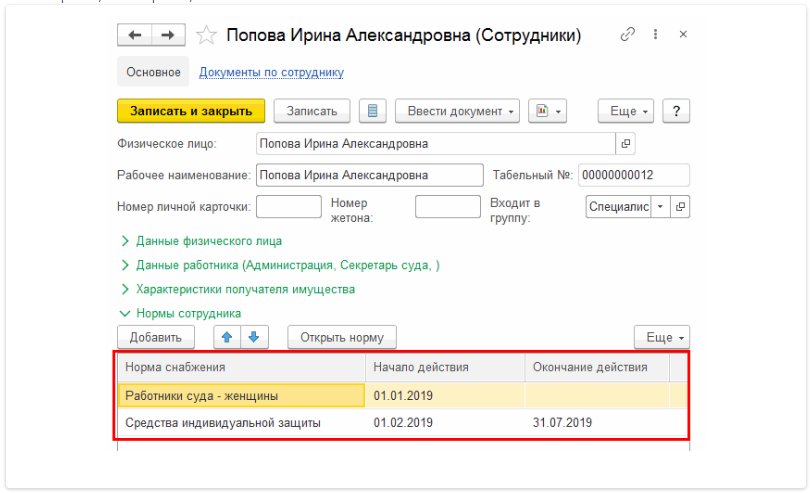The image size is (811, 493).
Task: Open the Физическое лицо record via open icon
Action: (627, 144)
